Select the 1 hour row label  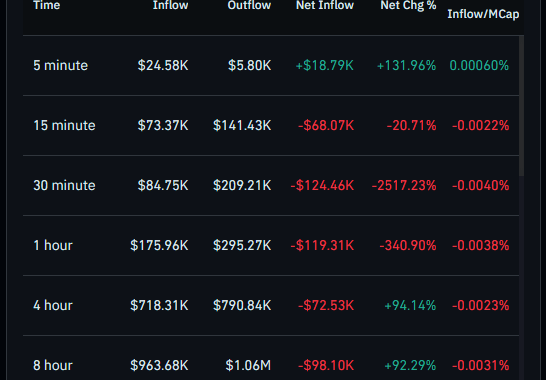(x=53, y=246)
